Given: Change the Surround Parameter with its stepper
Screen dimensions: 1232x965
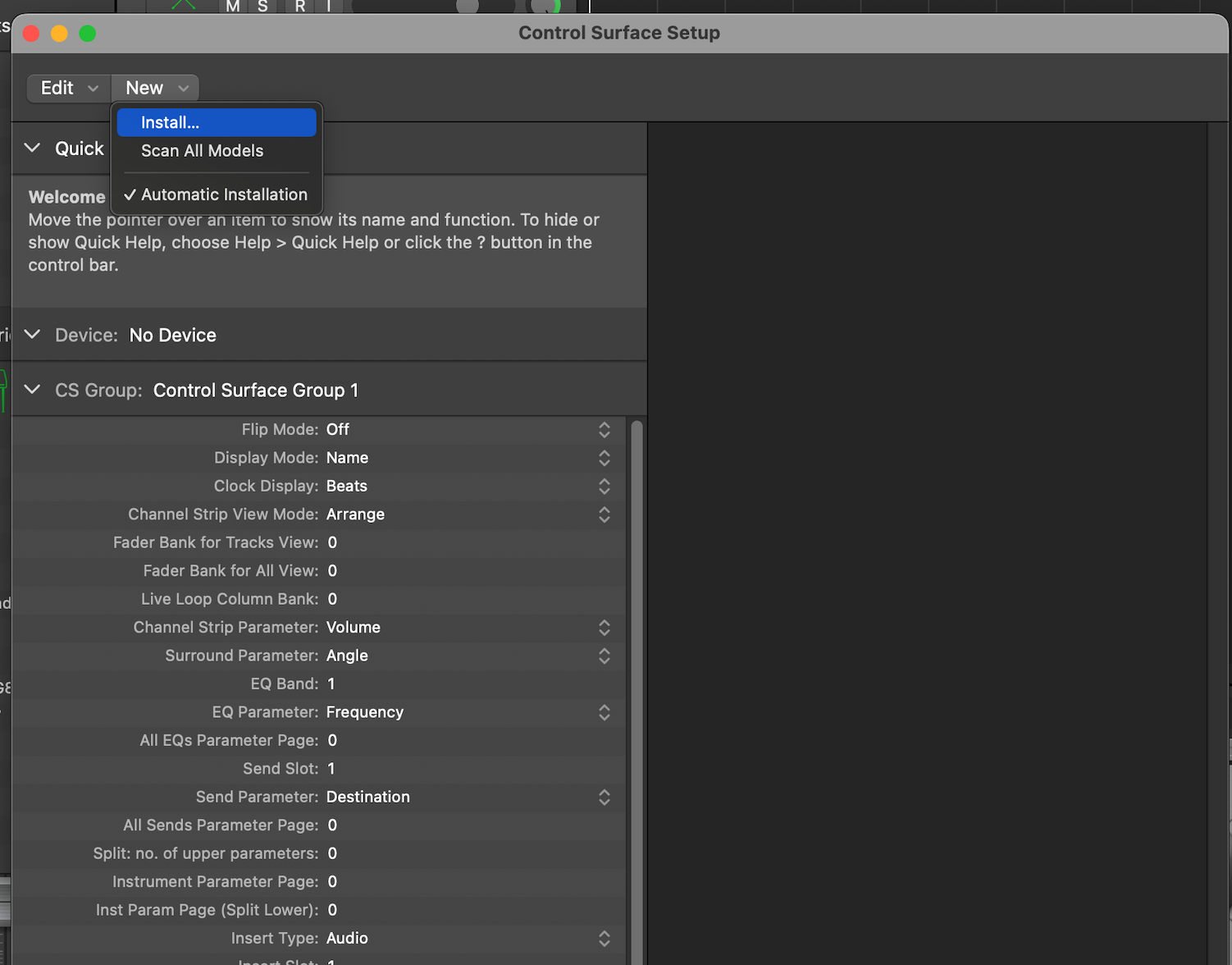Looking at the screenshot, I should click(605, 656).
